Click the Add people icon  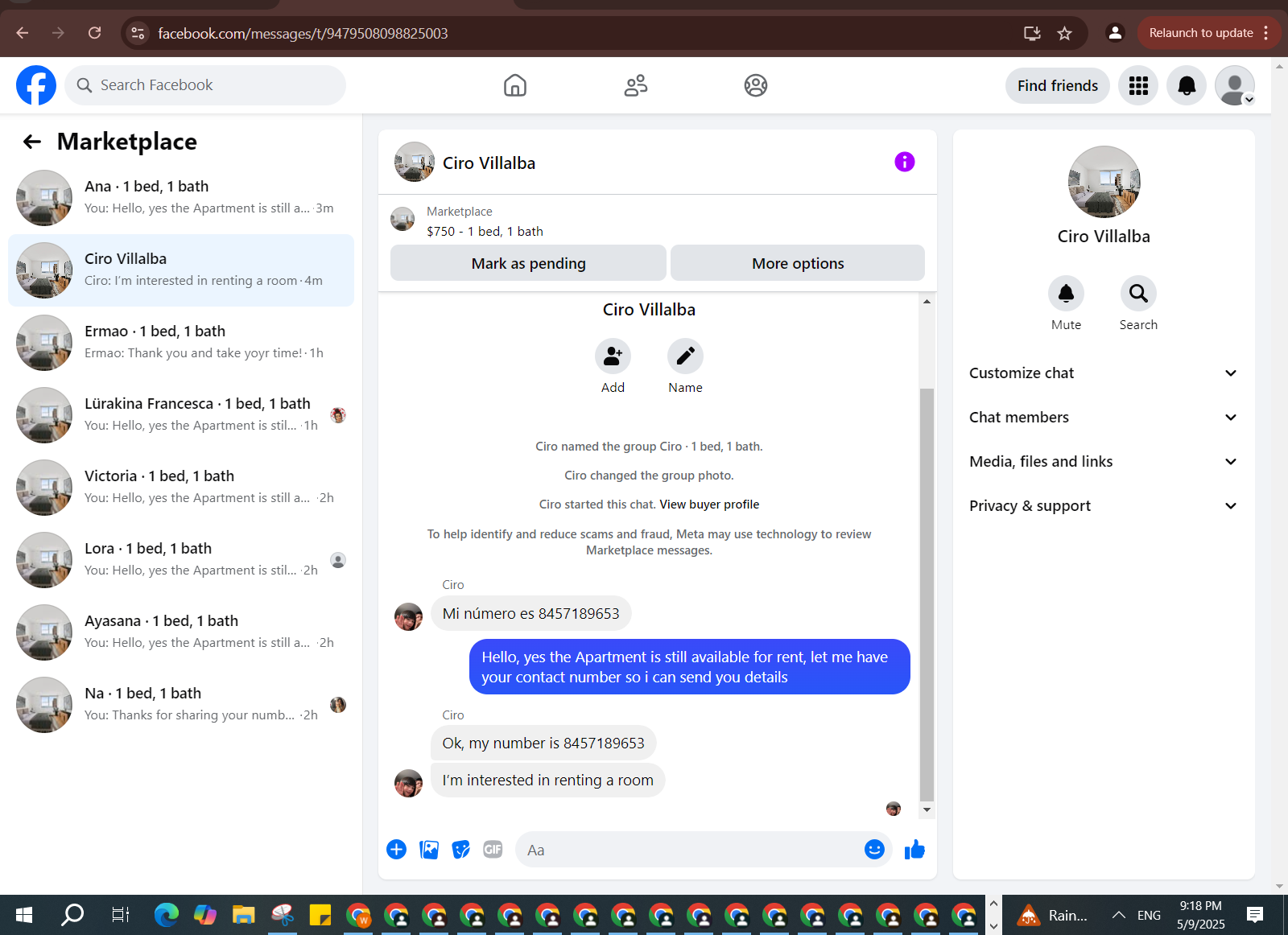[613, 356]
